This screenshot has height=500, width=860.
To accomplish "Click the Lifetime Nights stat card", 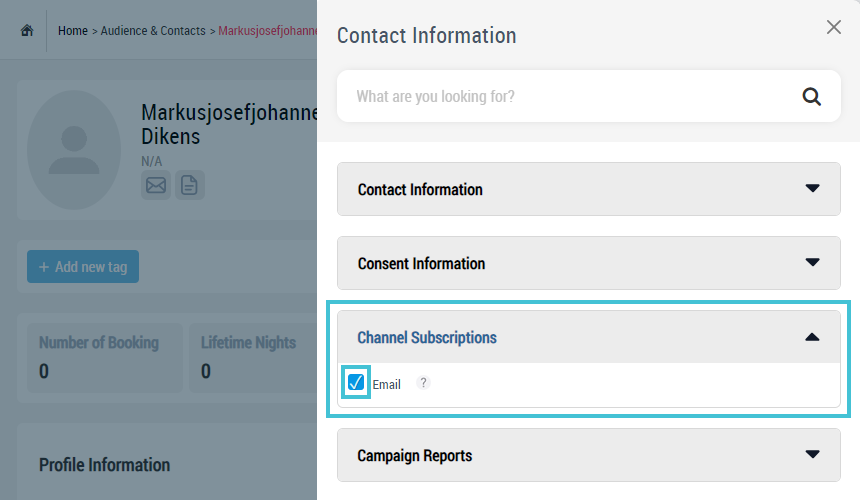I will tap(253, 357).
